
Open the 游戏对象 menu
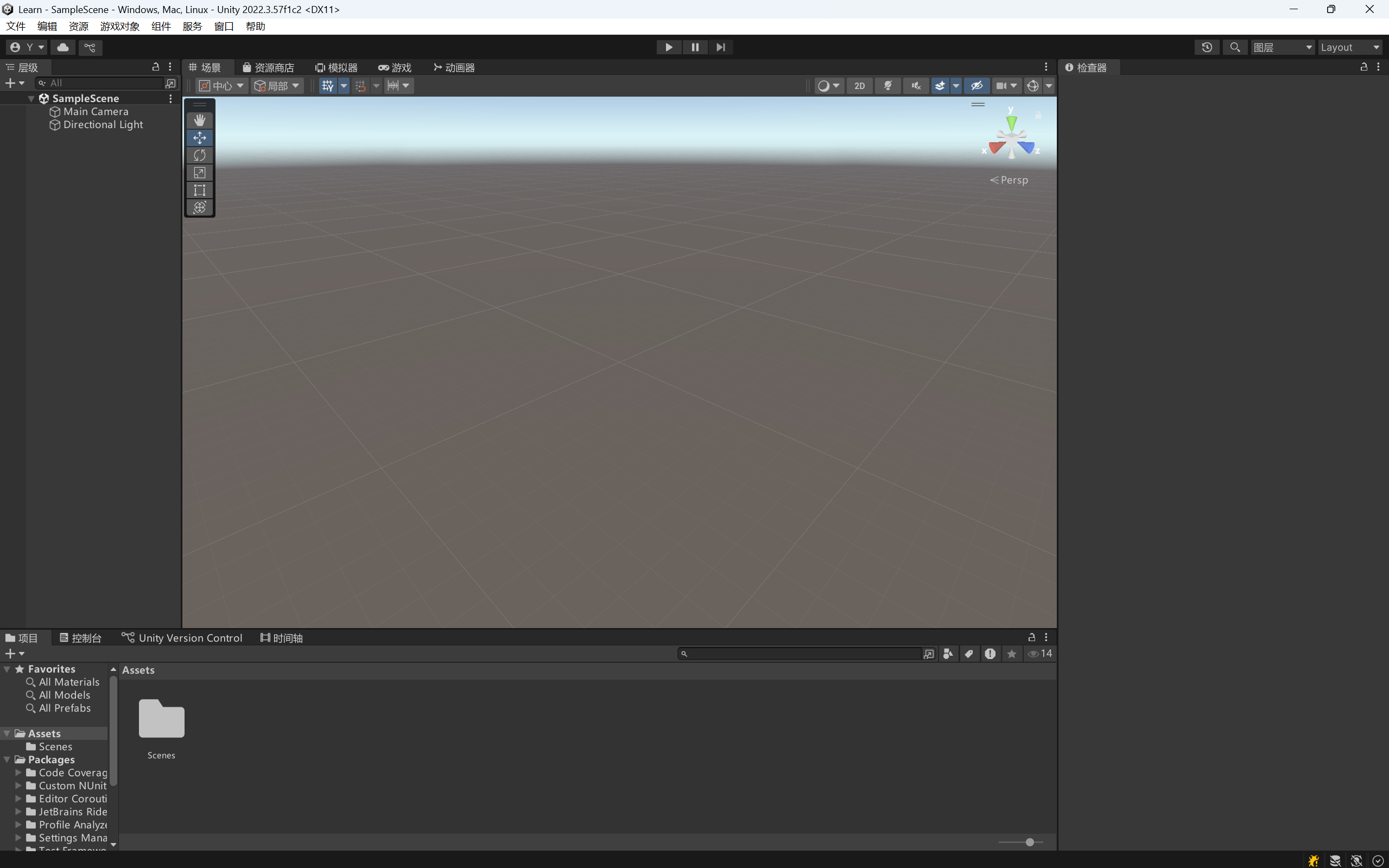click(x=119, y=27)
